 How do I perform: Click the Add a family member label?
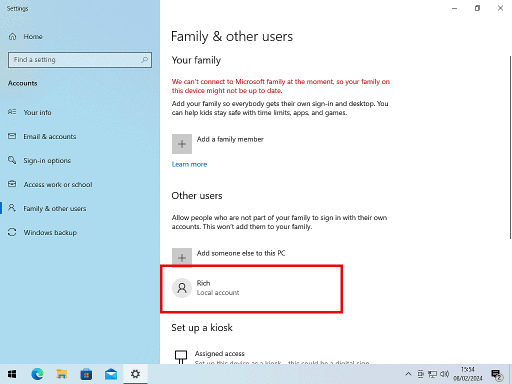click(230, 139)
